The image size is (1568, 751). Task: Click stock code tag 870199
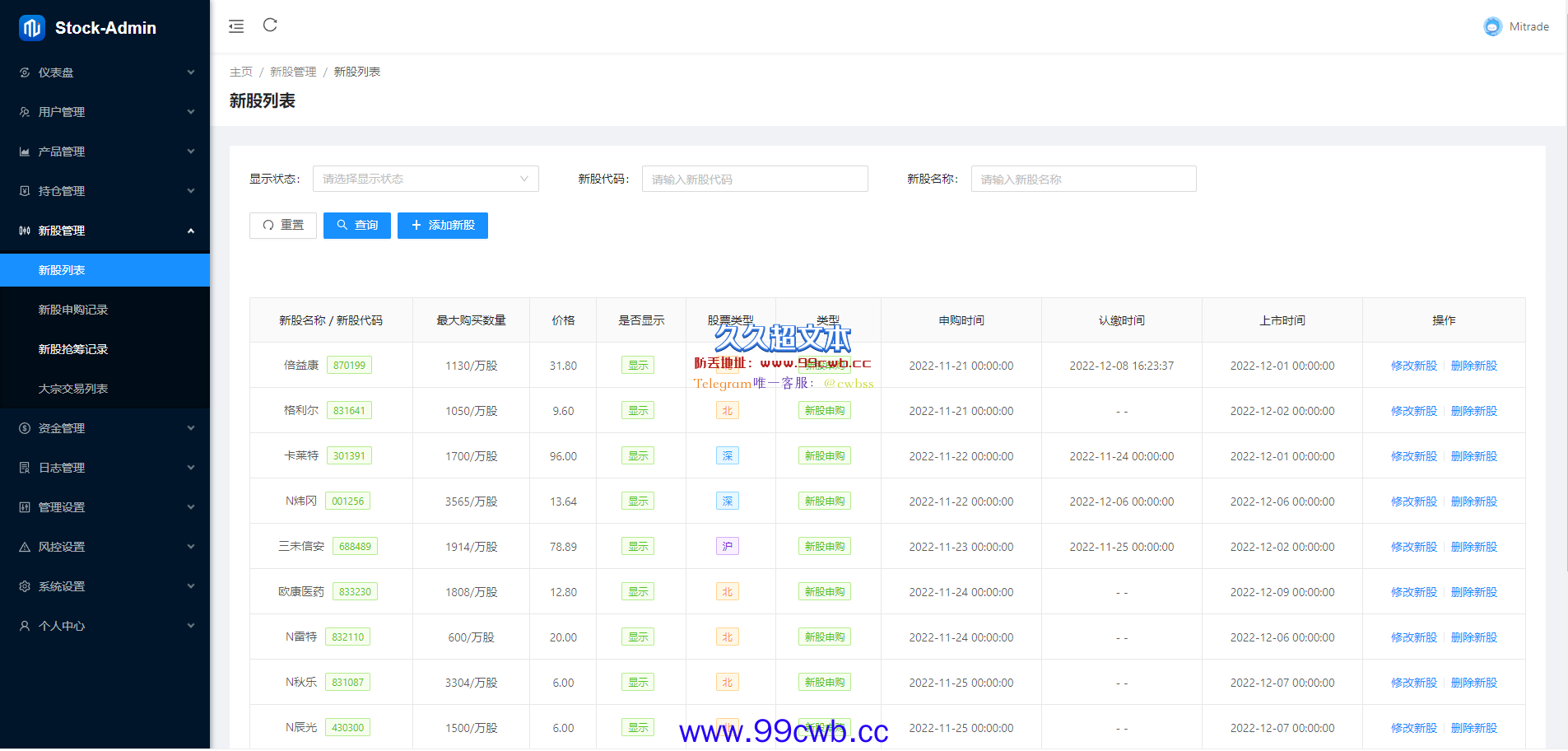pyautogui.click(x=349, y=365)
